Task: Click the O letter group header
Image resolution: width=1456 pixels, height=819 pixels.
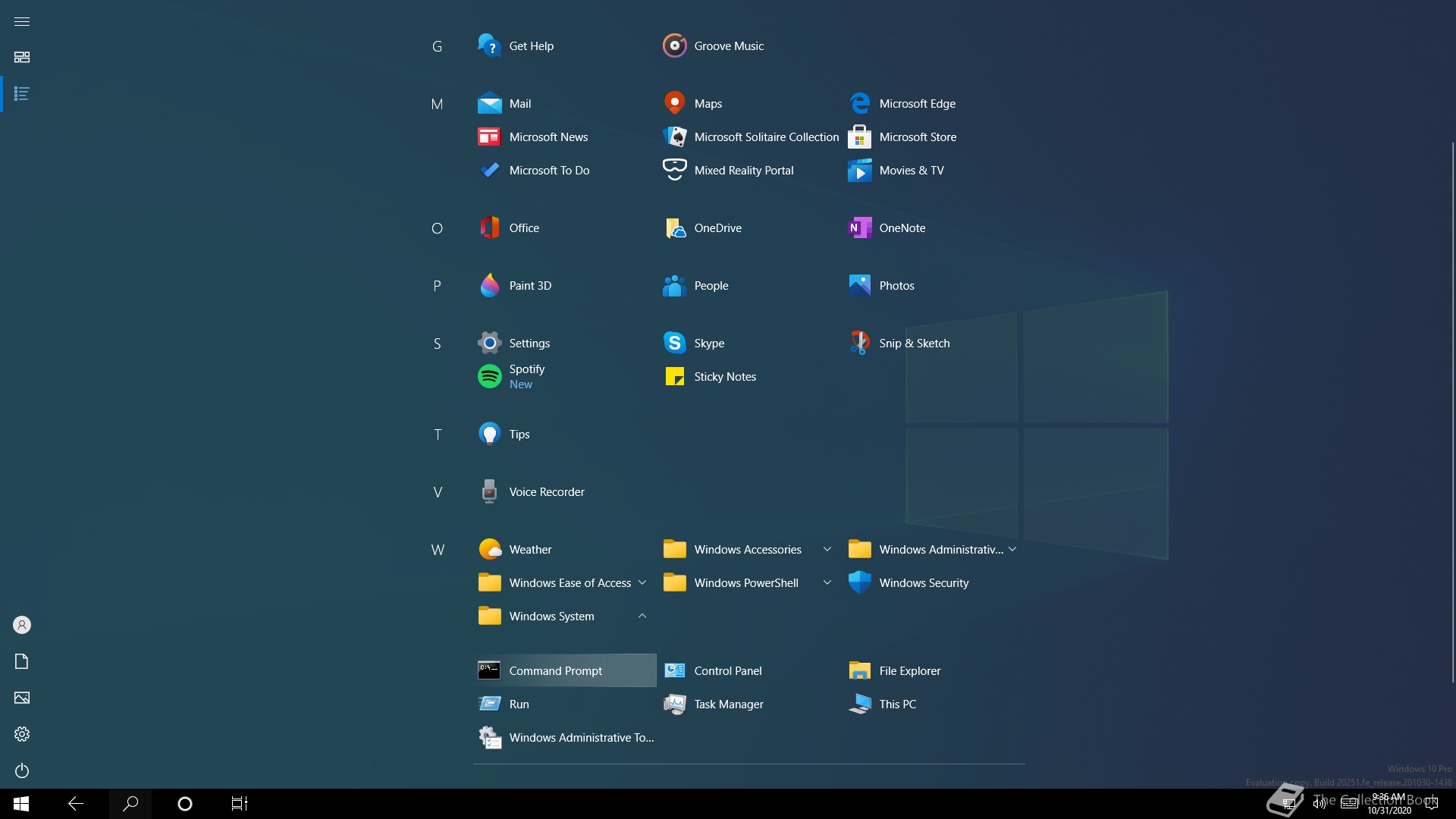Action: [437, 228]
